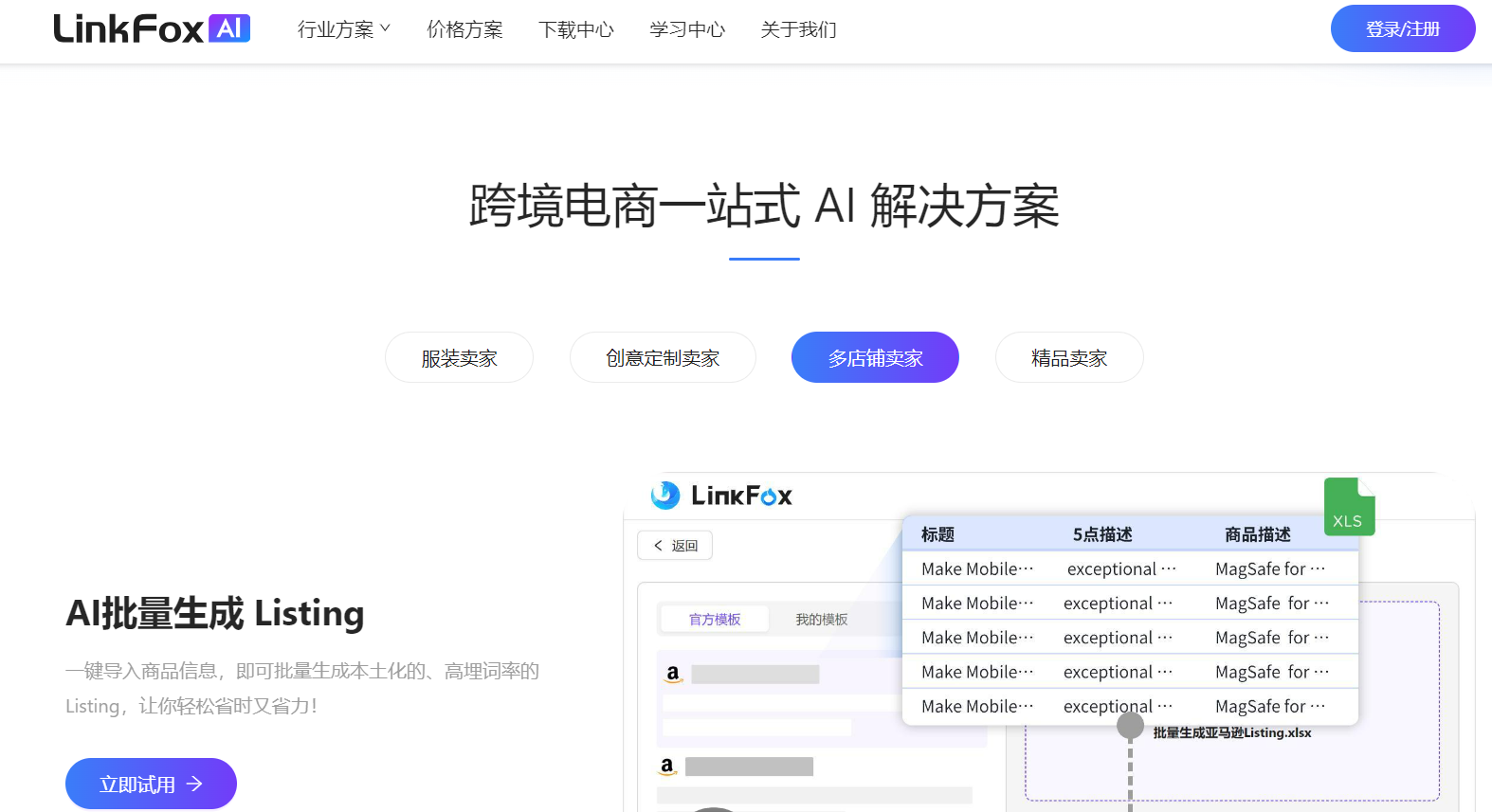Viewport: 1492px width, 812px height.
Task: Click the arrow icon in 立即试用 button
Action: 194,784
